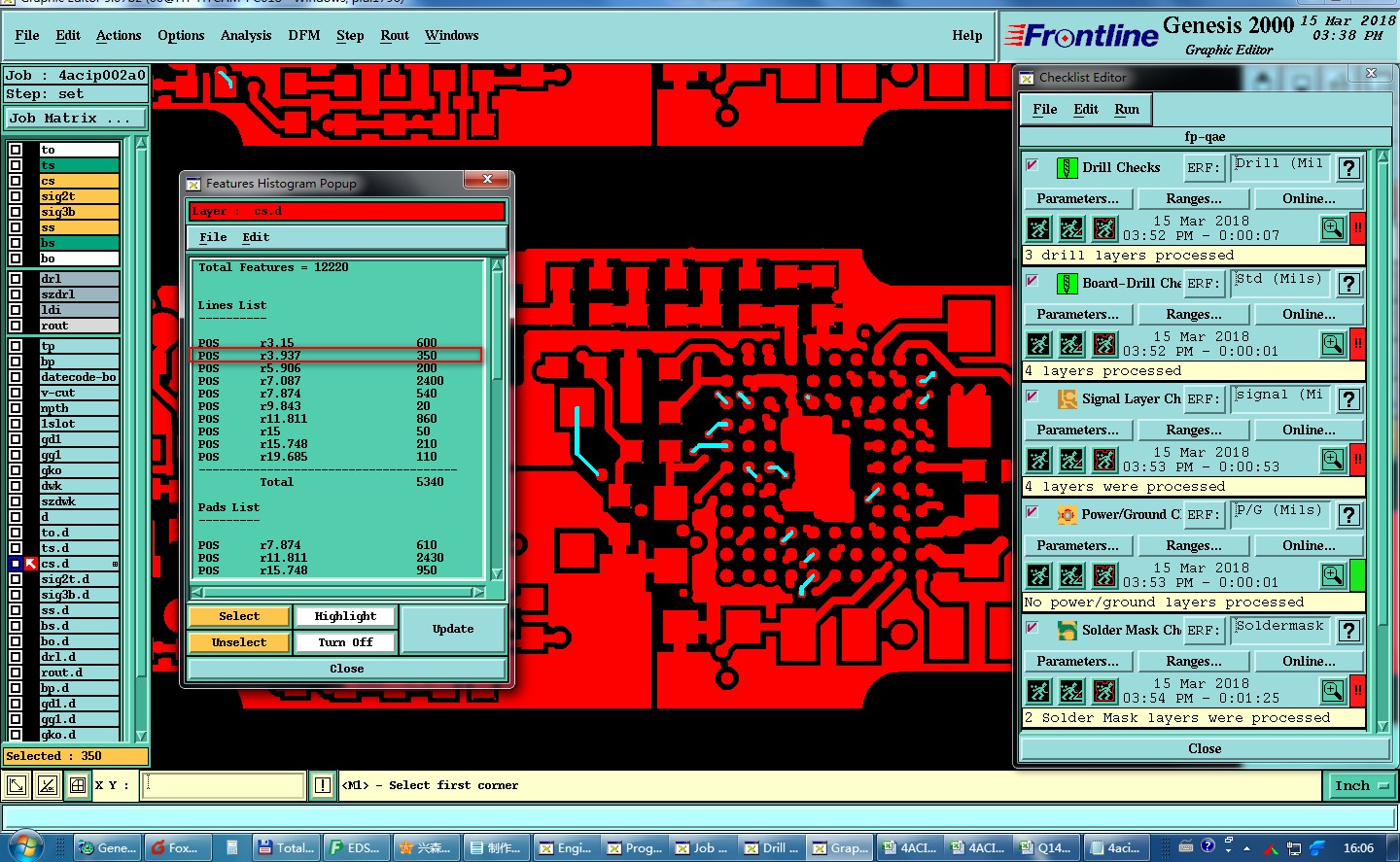Viewport: 1400px width, 862px height.
Task: Open results magnifier for Power/Ground Checks
Action: click(x=1333, y=575)
